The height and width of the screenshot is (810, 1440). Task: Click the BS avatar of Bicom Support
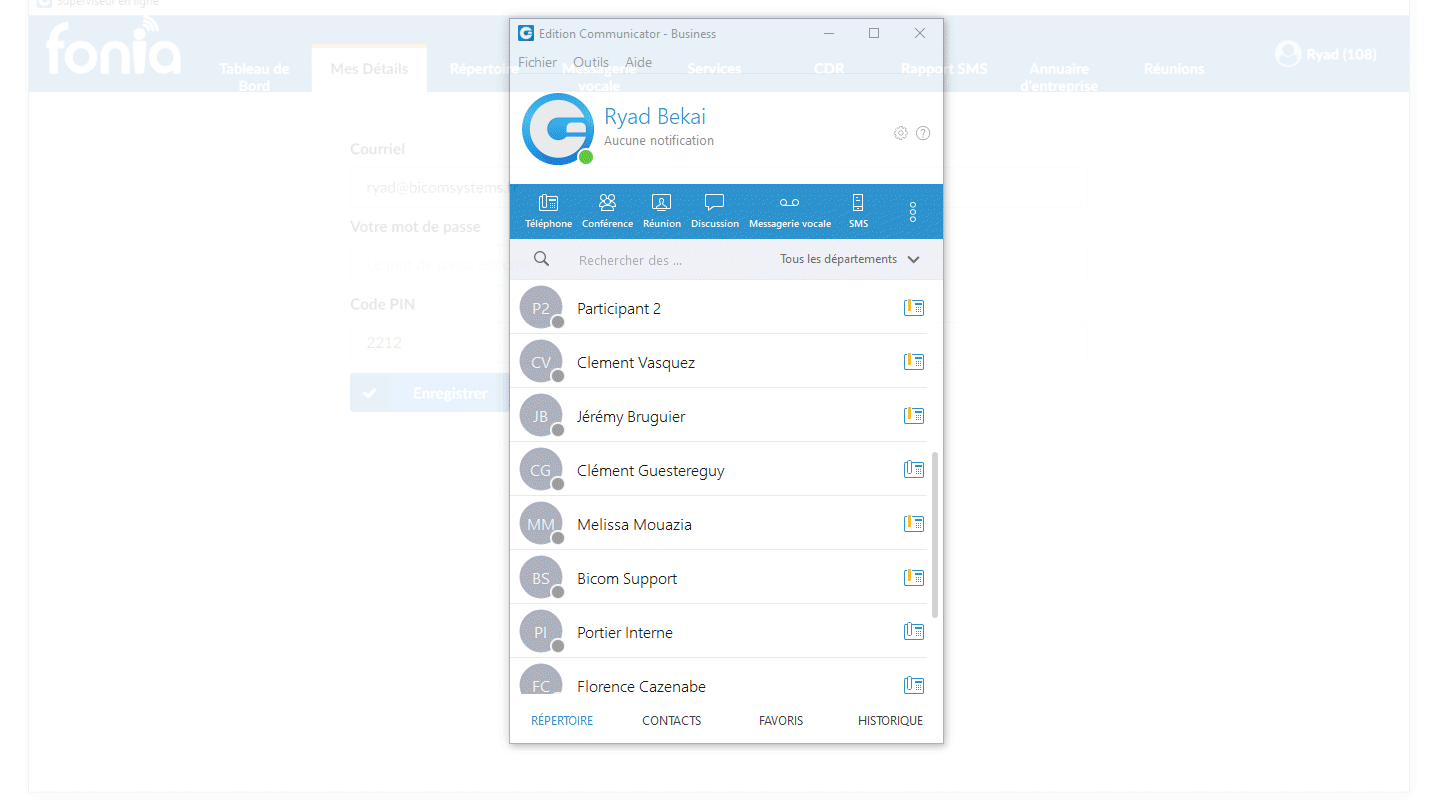point(541,578)
